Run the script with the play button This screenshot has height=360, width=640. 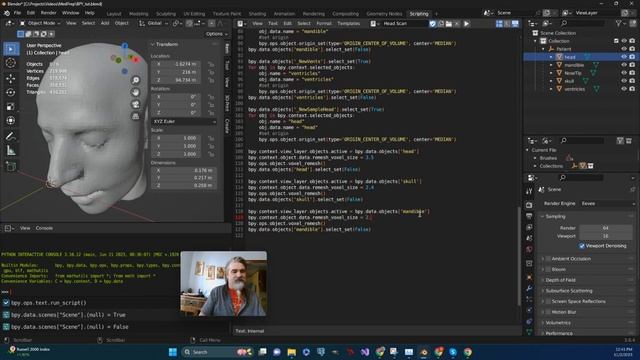click(467, 24)
